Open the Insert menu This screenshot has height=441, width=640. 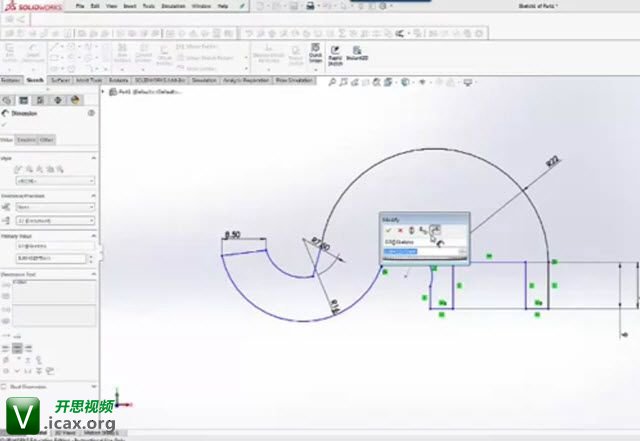tap(130, 6)
